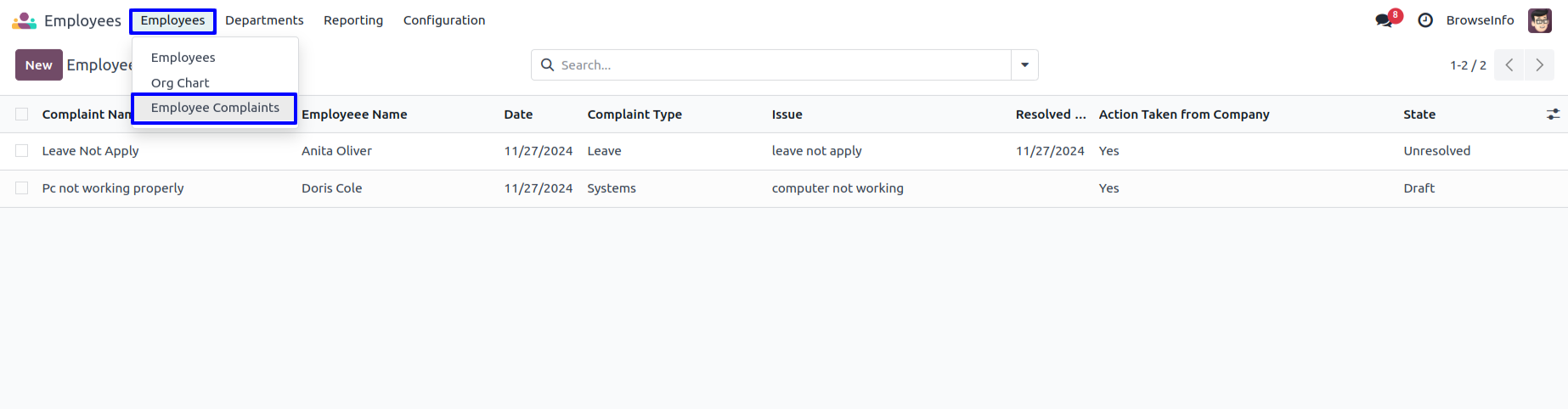Select Org Chart from the menu
The height and width of the screenshot is (409, 1568).
point(180,83)
